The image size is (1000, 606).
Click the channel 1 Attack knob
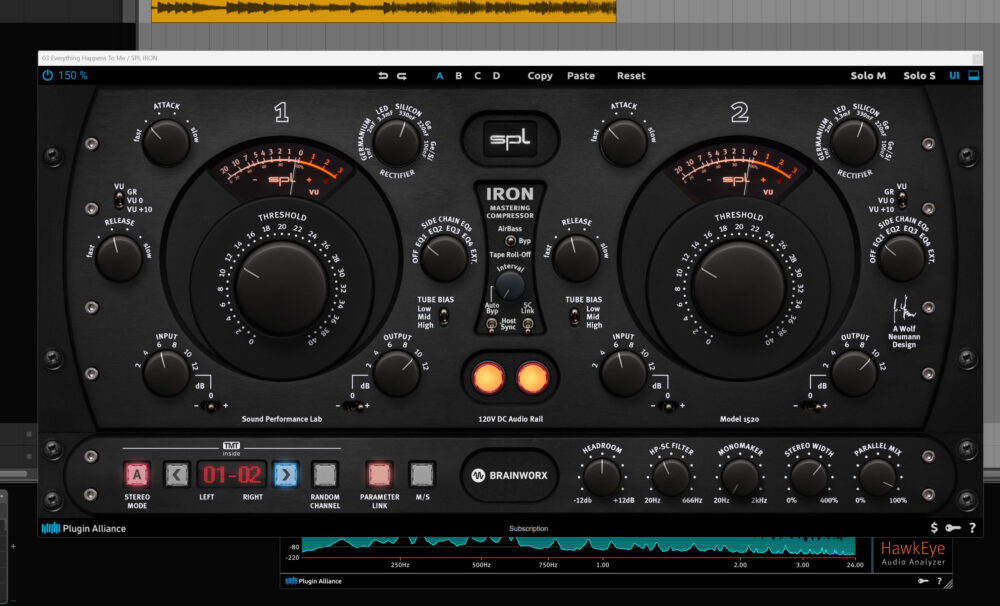pos(166,142)
